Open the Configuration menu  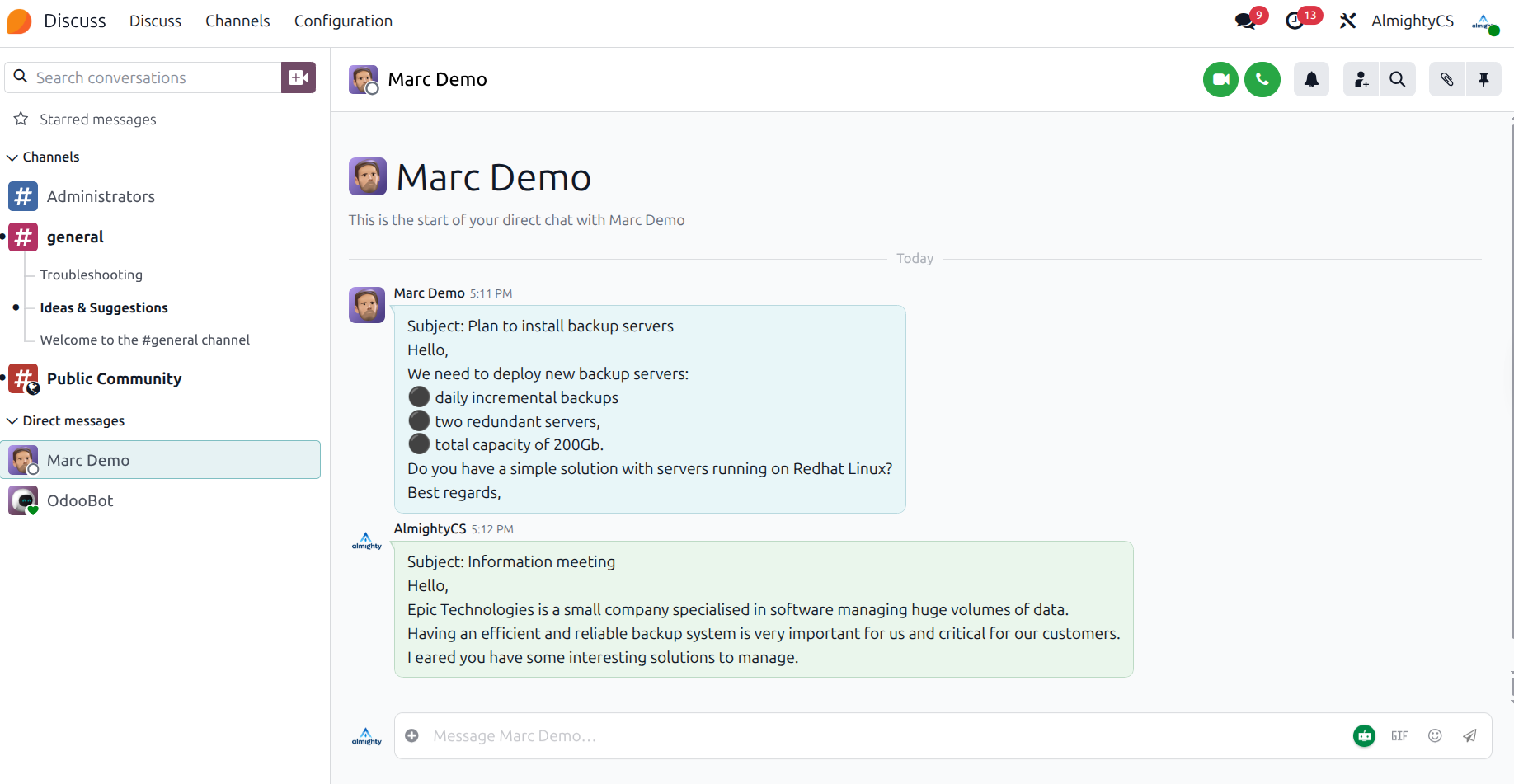pos(343,21)
